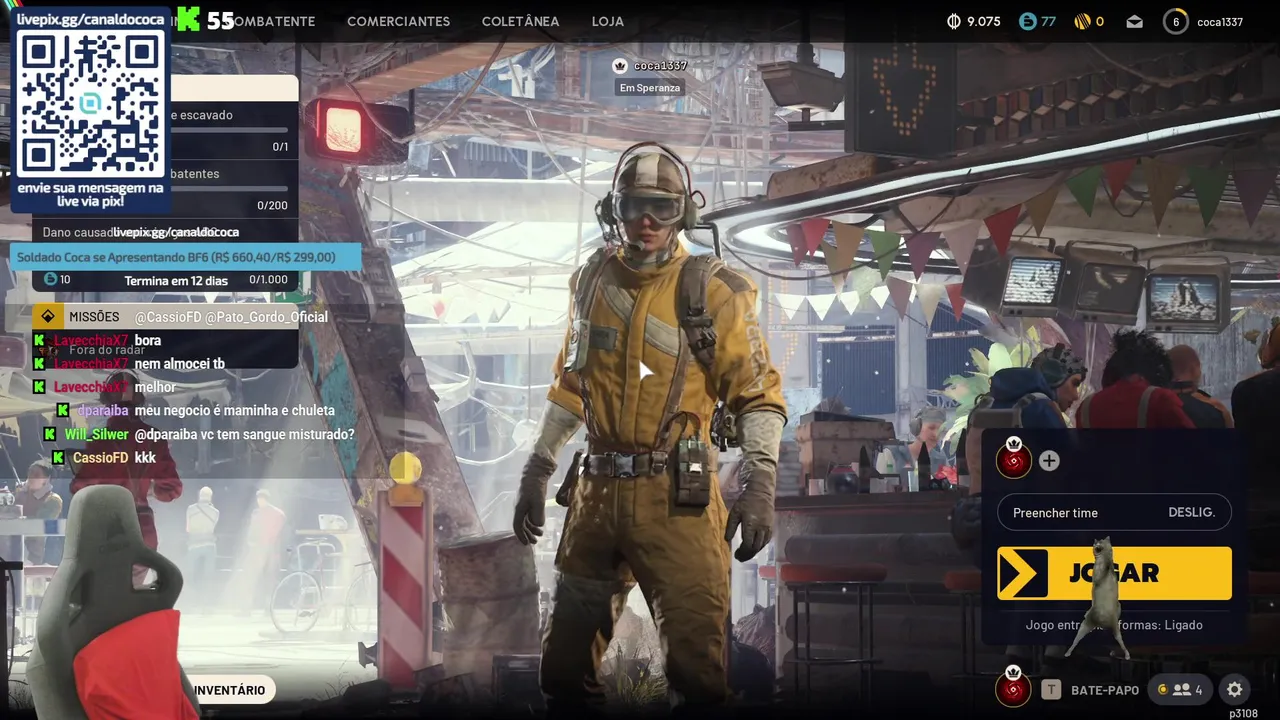The width and height of the screenshot is (1280, 720).
Task: Open the level 6 profile ring
Action: [1176, 21]
